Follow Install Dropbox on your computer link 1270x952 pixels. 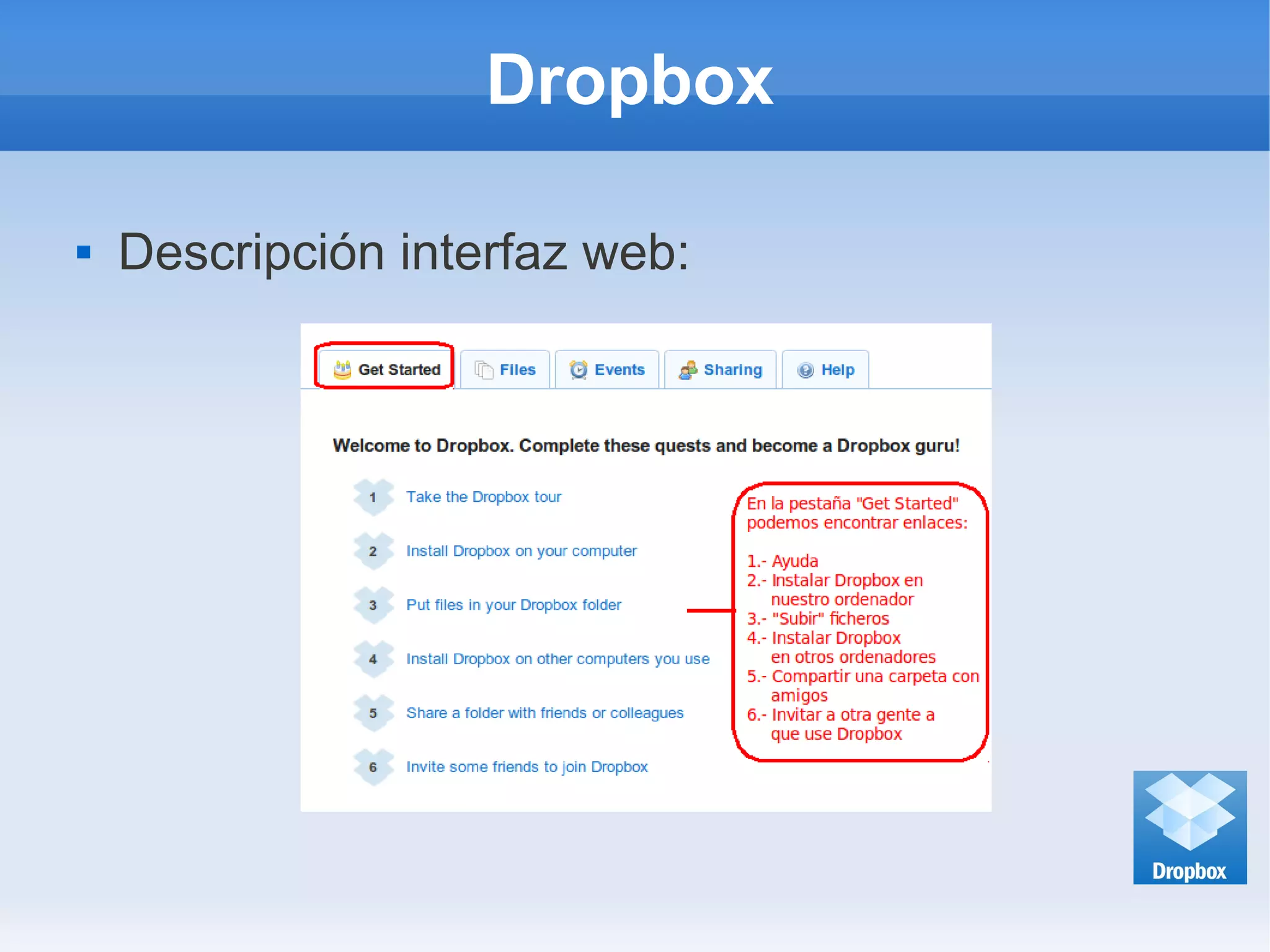pyautogui.click(x=522, y=551)
